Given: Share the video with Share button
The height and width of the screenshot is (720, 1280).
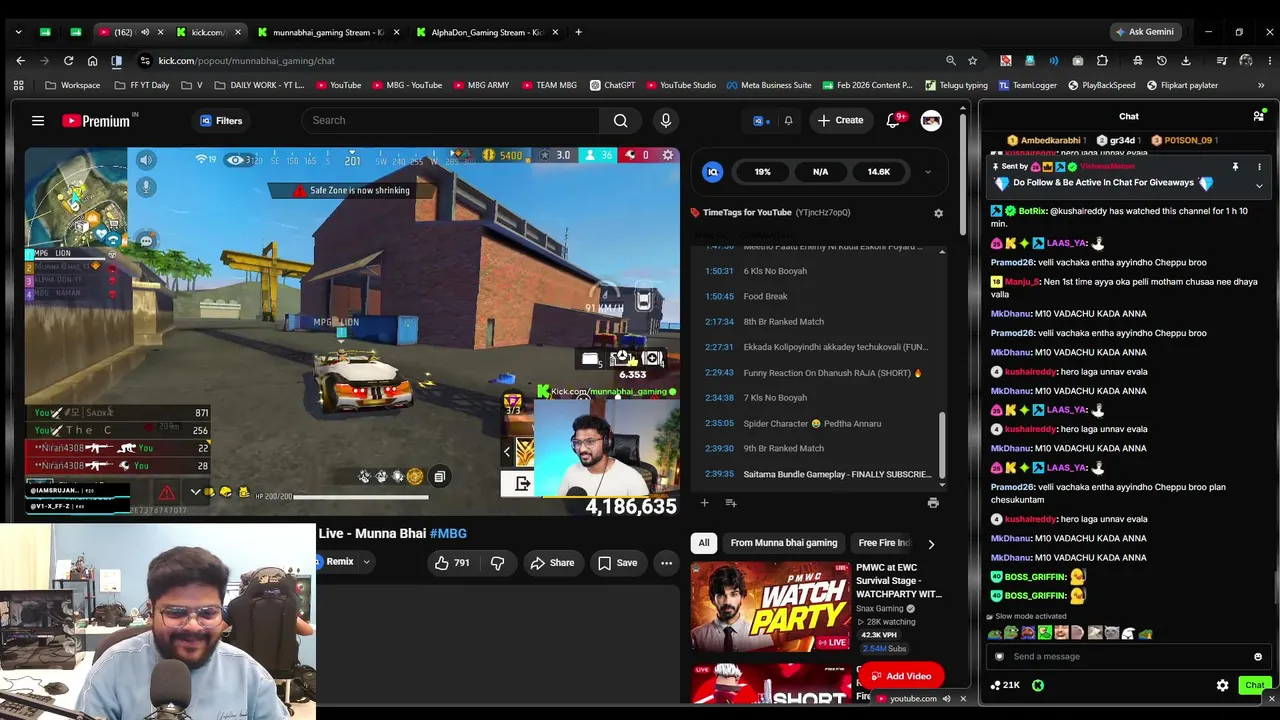Looking at the screenshot, I should click(x=552, y=563).
